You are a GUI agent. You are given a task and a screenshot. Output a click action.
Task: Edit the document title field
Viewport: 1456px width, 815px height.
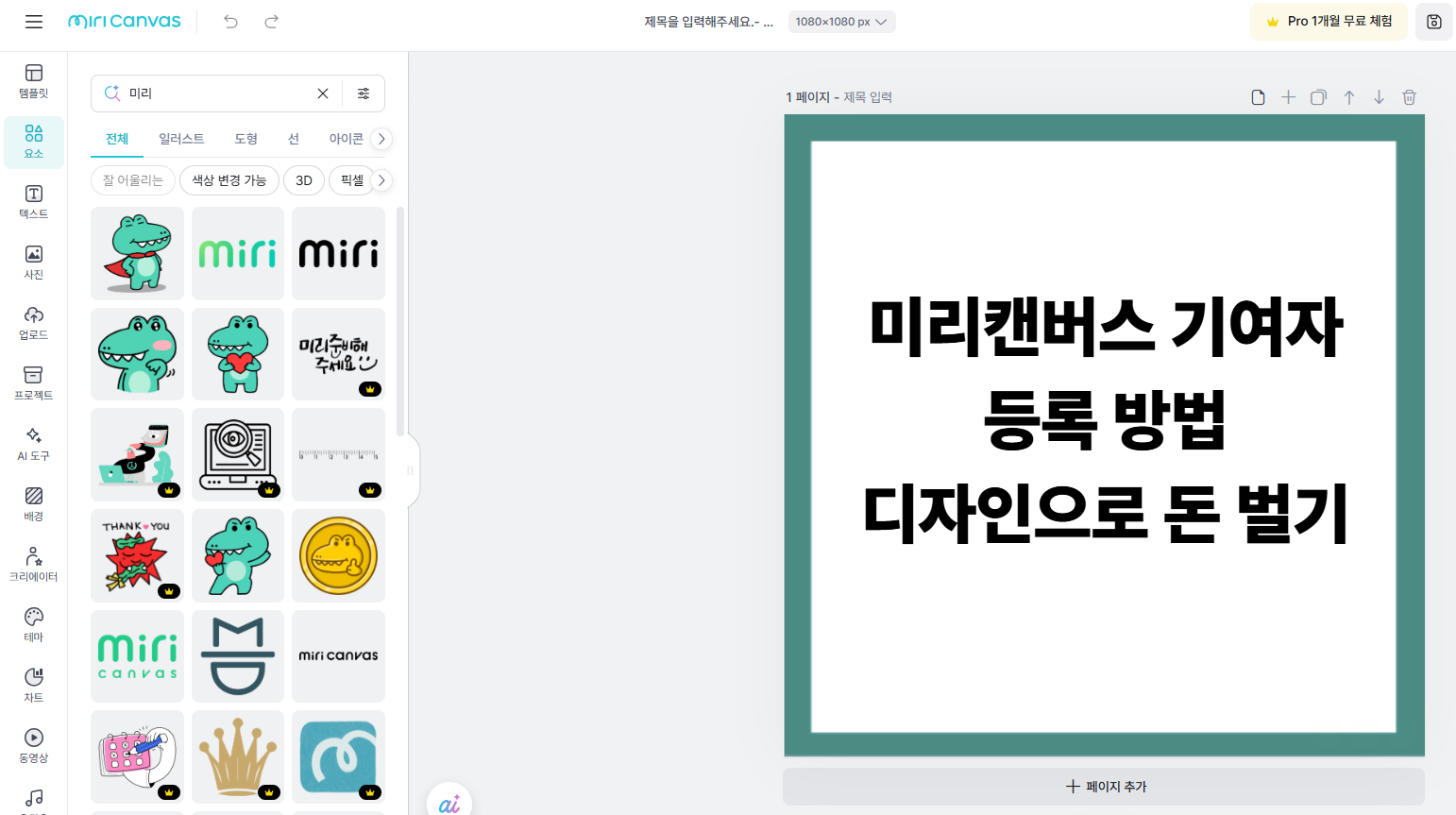pyautogui.click(x=709, y=22)
